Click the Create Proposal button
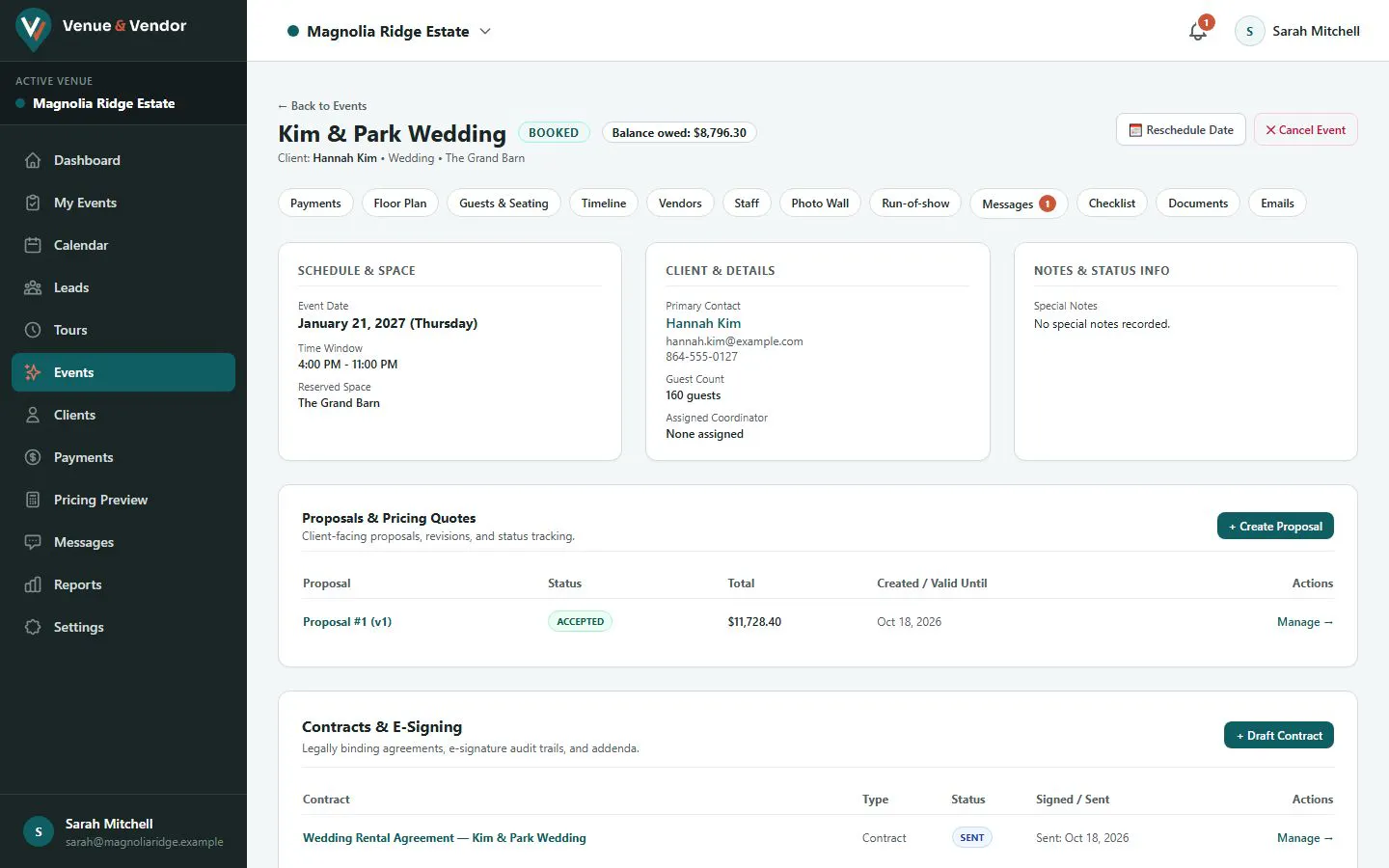Image resolution: width=1389 pixels, height=868 pixels. tap(1275, 526)
